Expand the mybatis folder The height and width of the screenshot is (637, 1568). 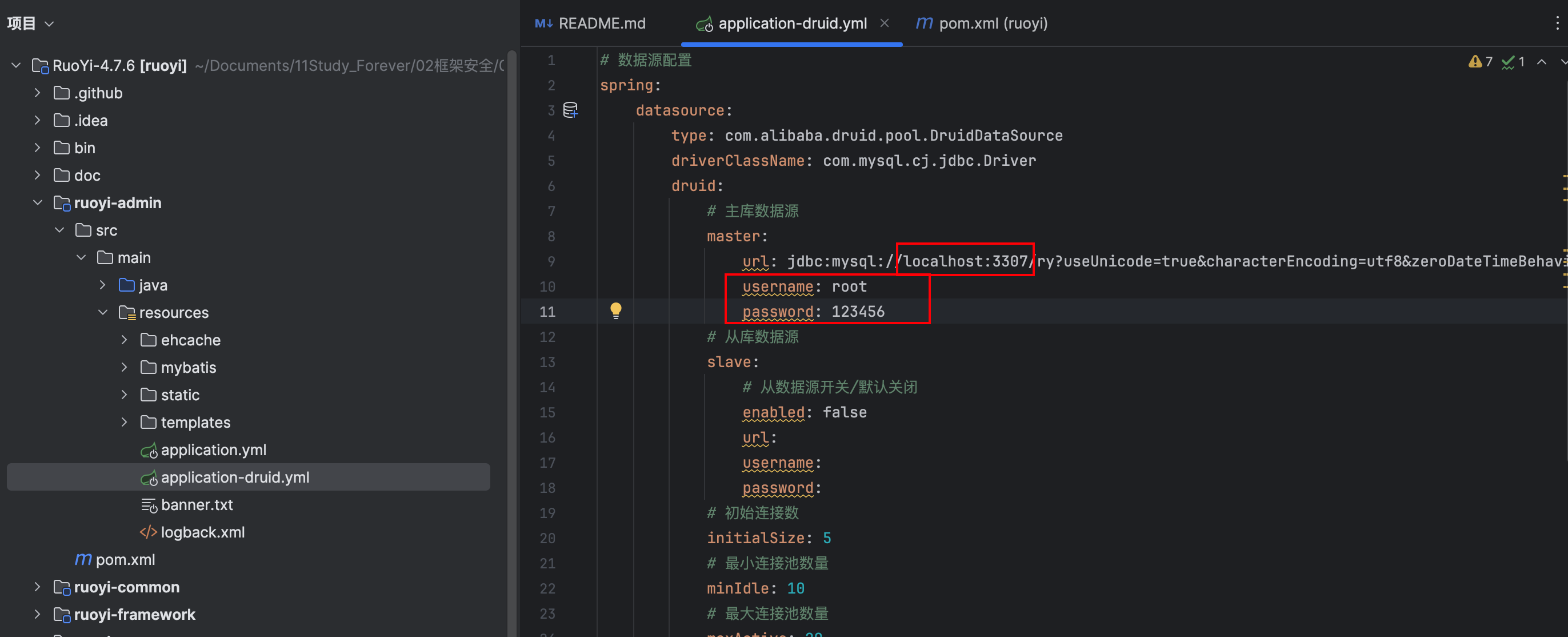tap(124, 367)
